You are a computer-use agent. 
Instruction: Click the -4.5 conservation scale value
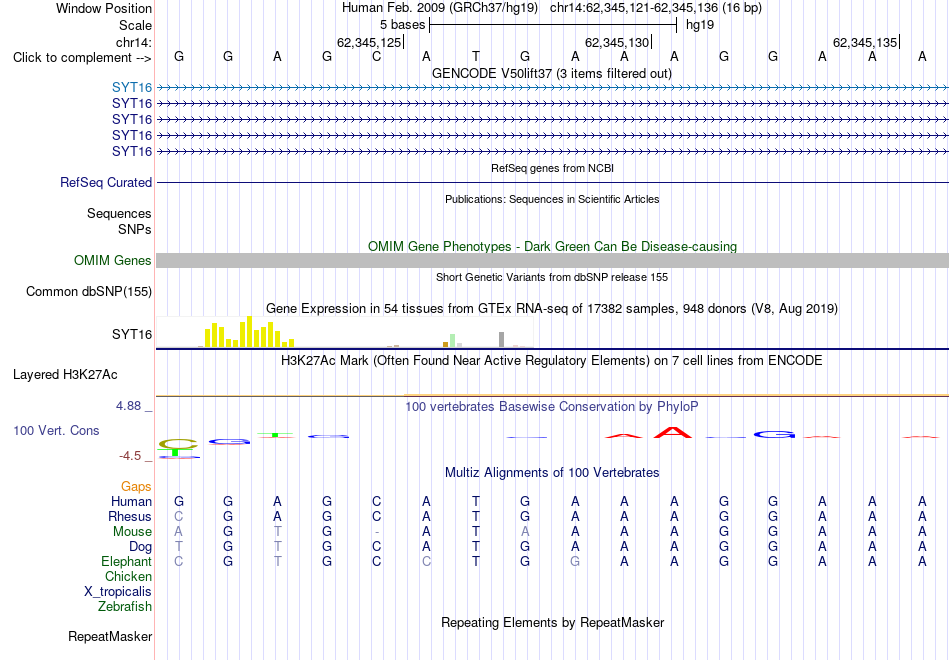click(x=130, y=456)
